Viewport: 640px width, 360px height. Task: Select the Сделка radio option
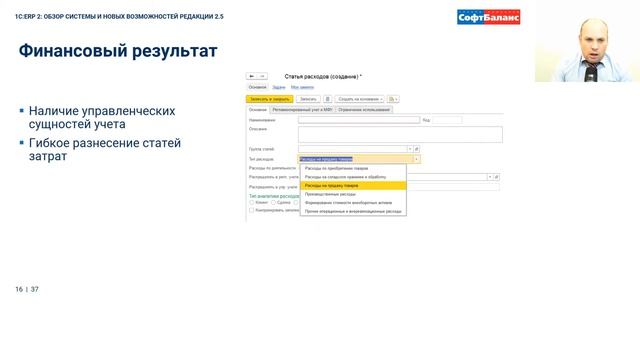[x=273, y=202]
